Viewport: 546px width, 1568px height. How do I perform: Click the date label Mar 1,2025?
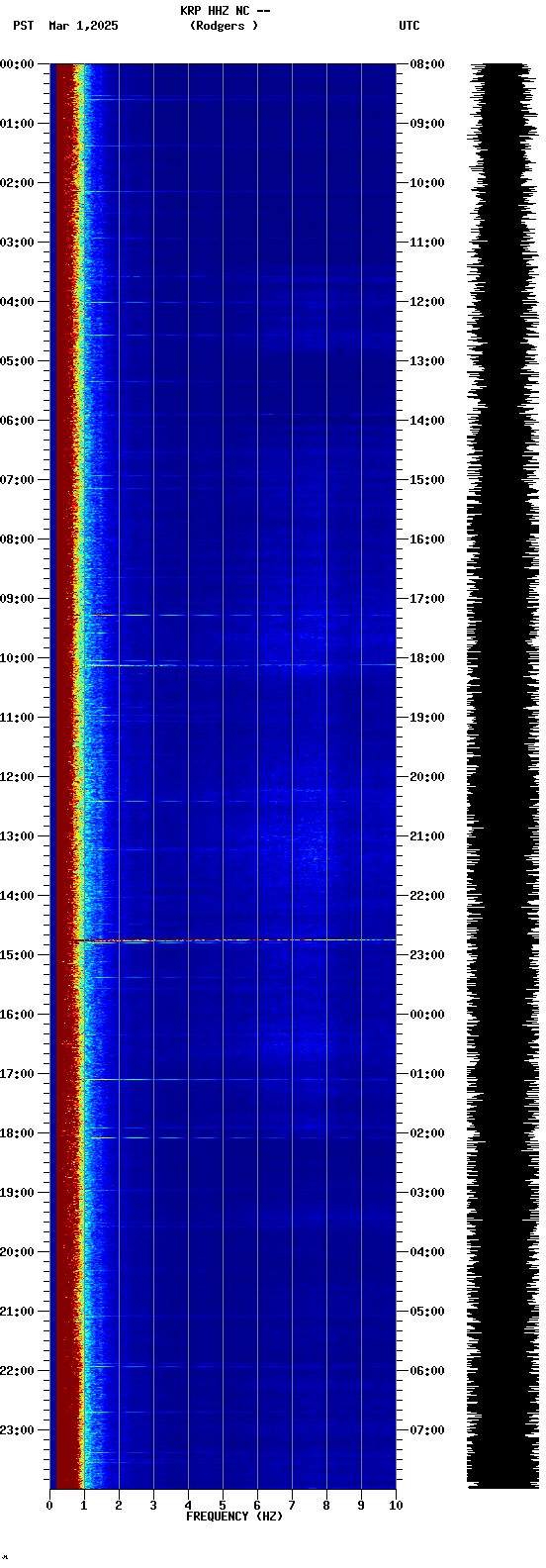point(83,26)
